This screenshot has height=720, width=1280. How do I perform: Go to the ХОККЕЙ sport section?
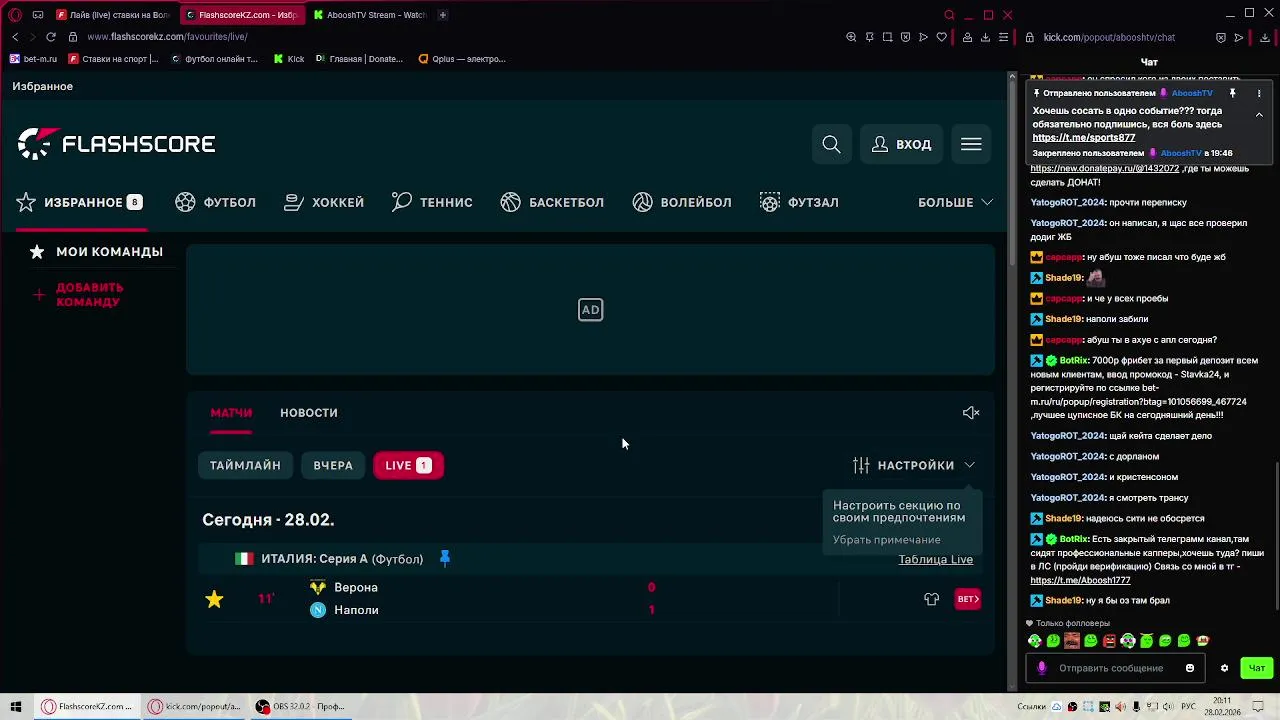pyautogui.click(x=324, y=202)
